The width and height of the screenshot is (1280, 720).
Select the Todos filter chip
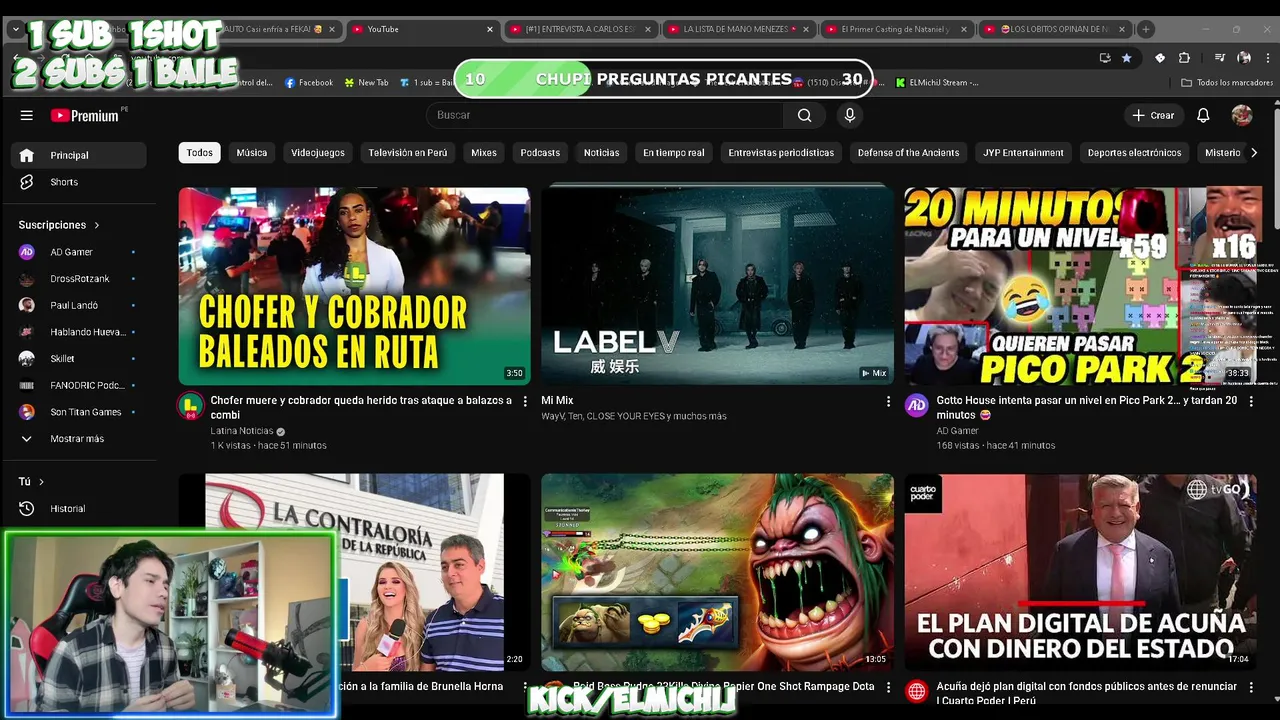pos(200,153)
